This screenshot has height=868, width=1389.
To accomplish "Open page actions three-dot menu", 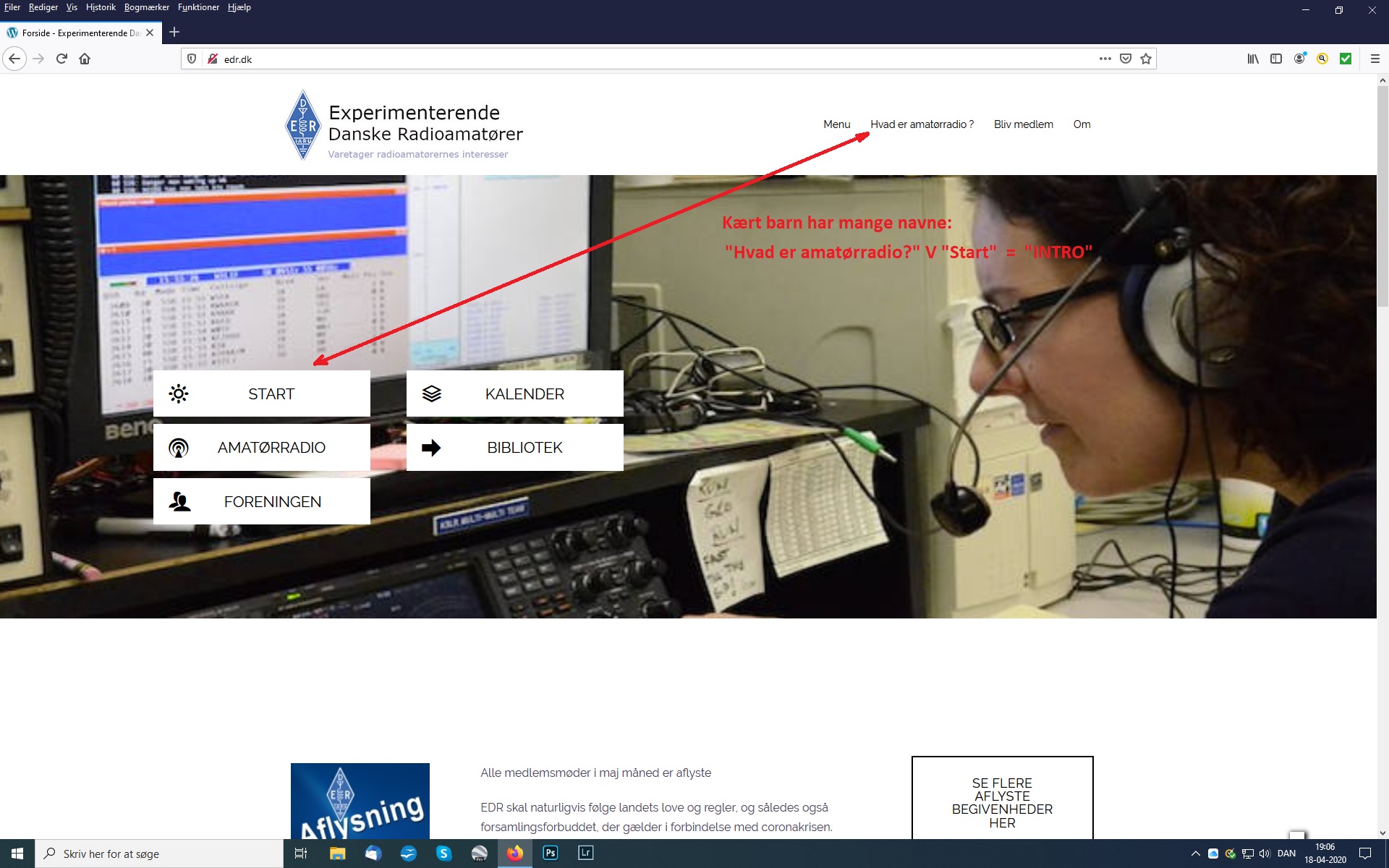I will point(1105,59).
